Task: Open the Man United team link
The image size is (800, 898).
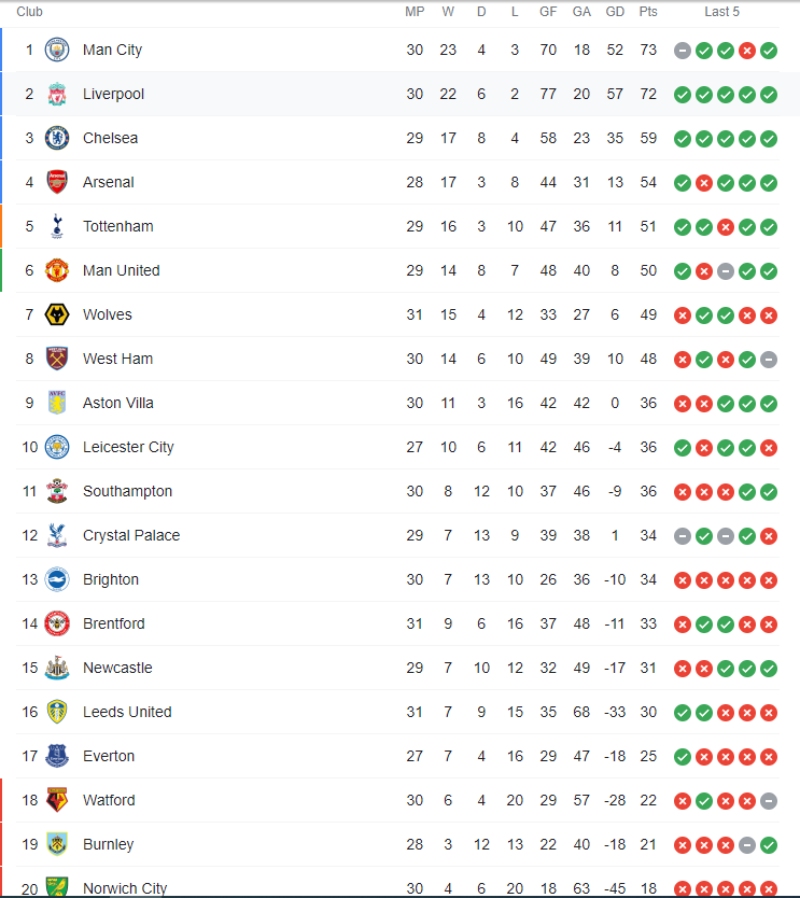Action: [121, 270]
